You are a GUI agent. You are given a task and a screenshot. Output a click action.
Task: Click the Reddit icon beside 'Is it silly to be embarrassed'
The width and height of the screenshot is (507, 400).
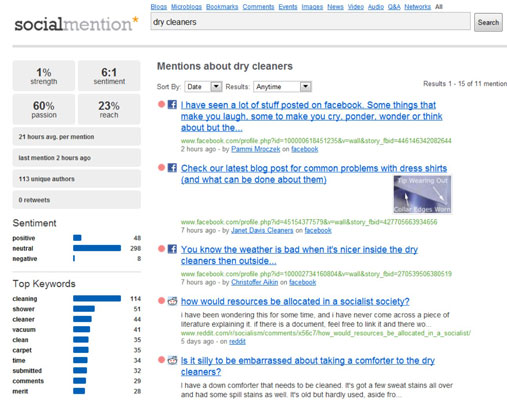coord(172,360)
